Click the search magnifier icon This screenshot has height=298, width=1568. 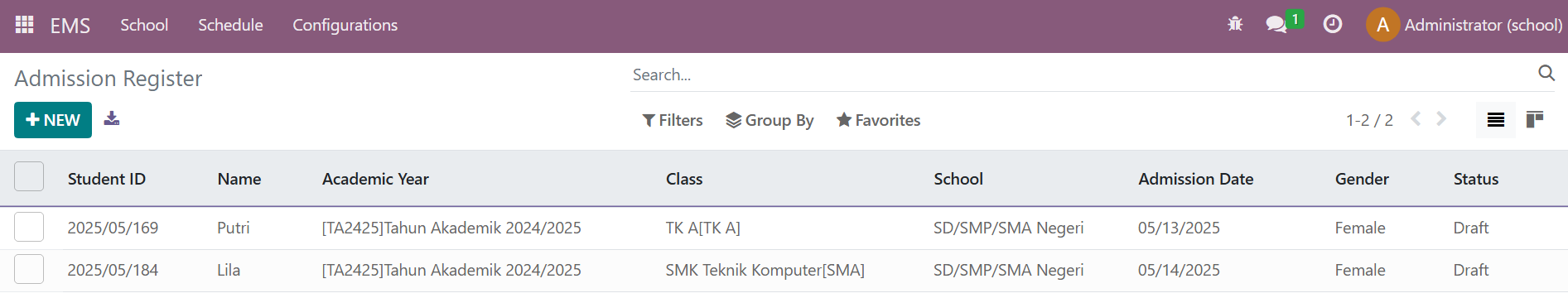coord(1546,73)
